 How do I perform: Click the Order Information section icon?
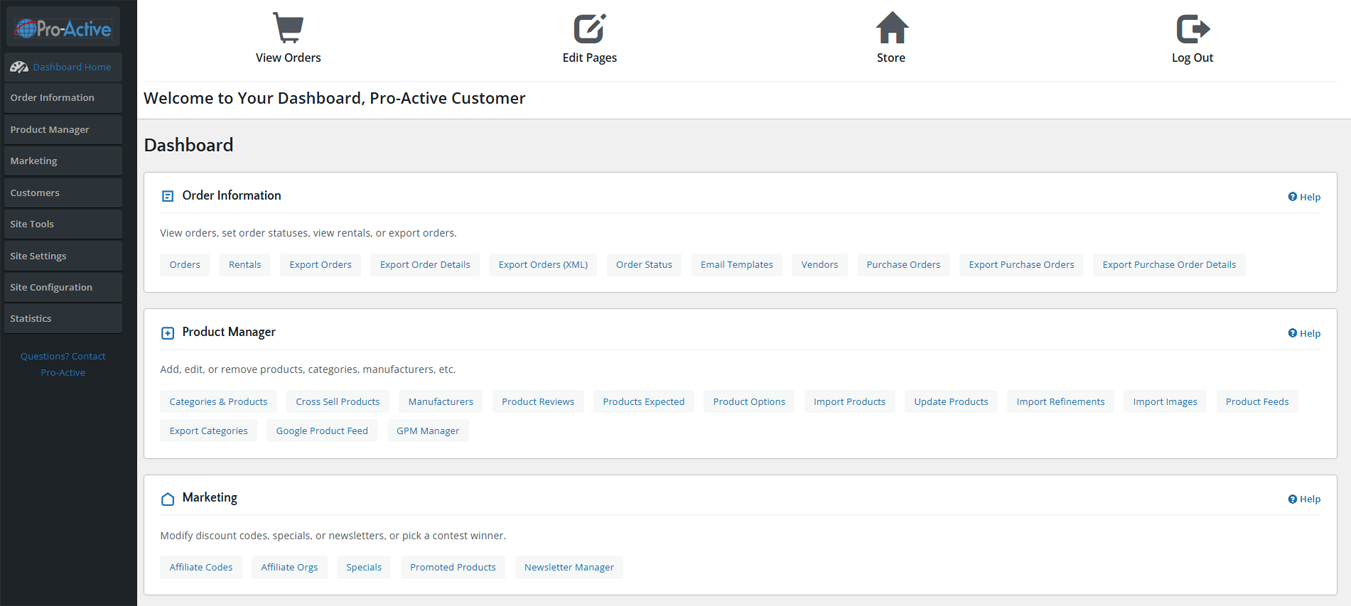pyautogui.click(x=168, y=196)
